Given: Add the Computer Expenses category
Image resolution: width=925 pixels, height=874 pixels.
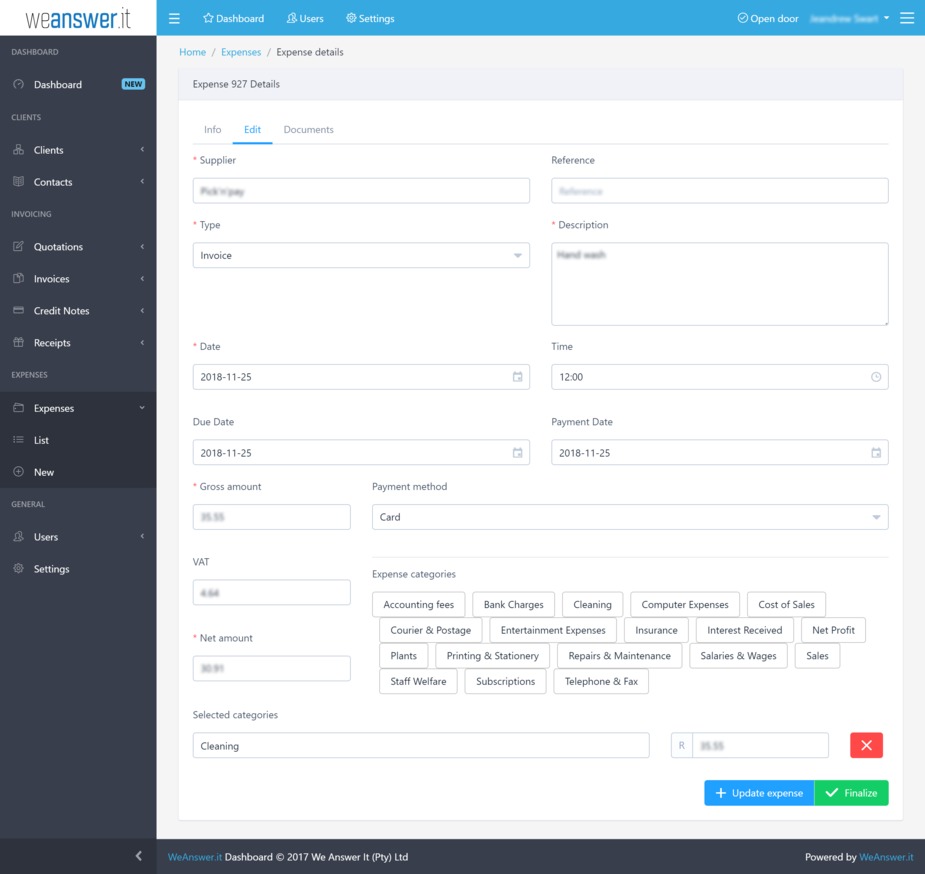Looking at the screenshot, I should coord(685,604).
